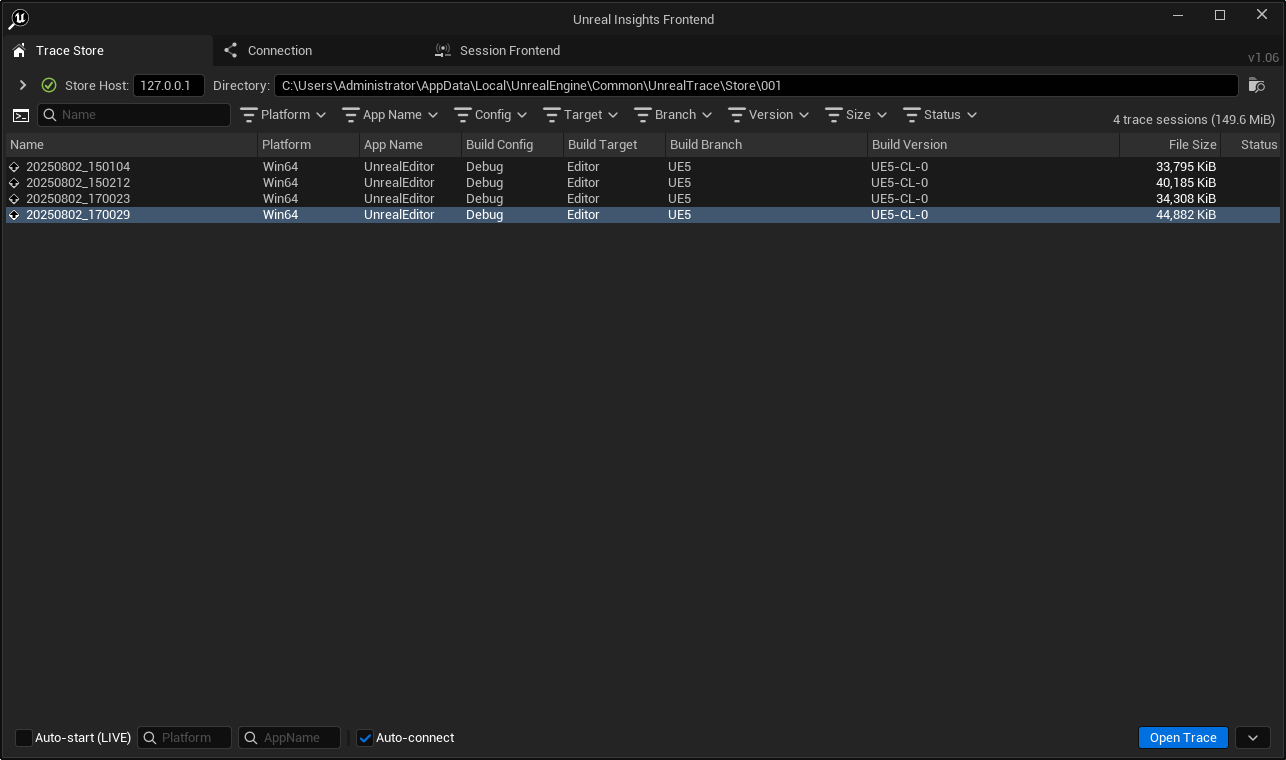Screen dimensions: 1286x760
Task: Sort by the Name column header
Action: click(x=131, y=145)
